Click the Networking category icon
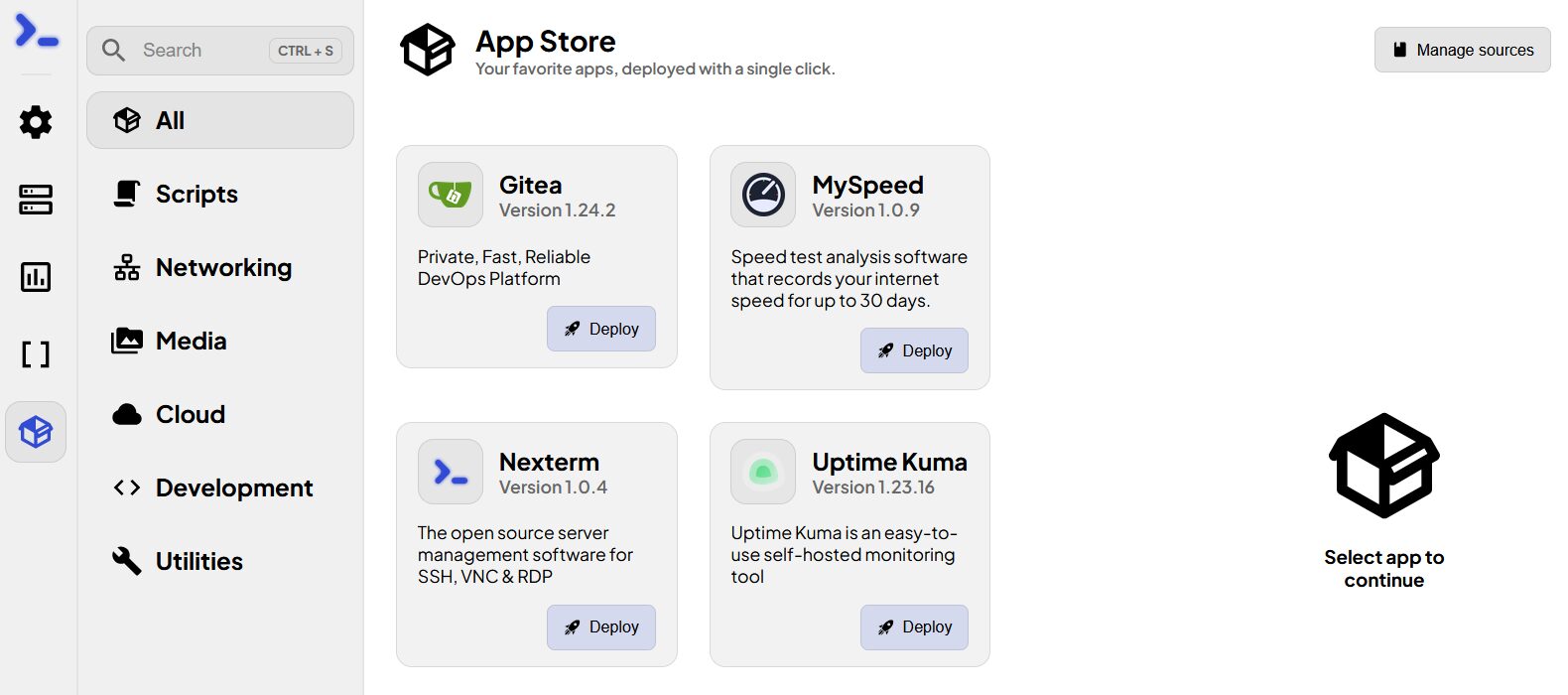 tap(127, 267)
